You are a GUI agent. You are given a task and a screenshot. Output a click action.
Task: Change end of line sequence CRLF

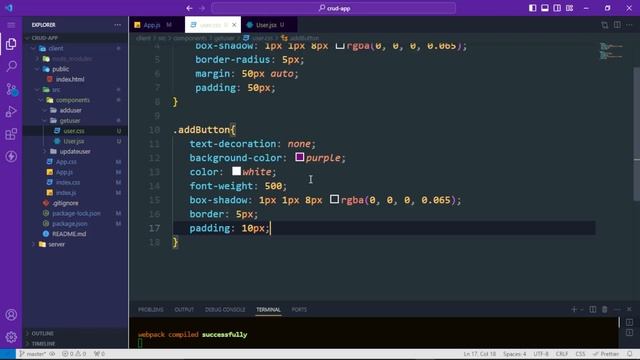pos(562,354)
